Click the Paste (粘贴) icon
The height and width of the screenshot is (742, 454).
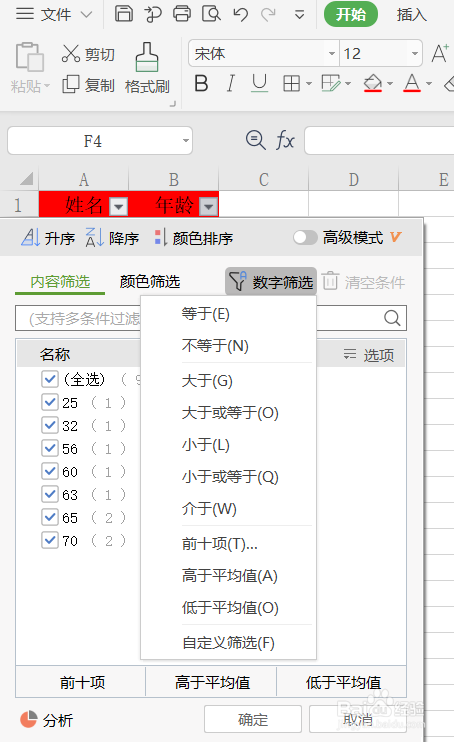(x=29, y=56)
